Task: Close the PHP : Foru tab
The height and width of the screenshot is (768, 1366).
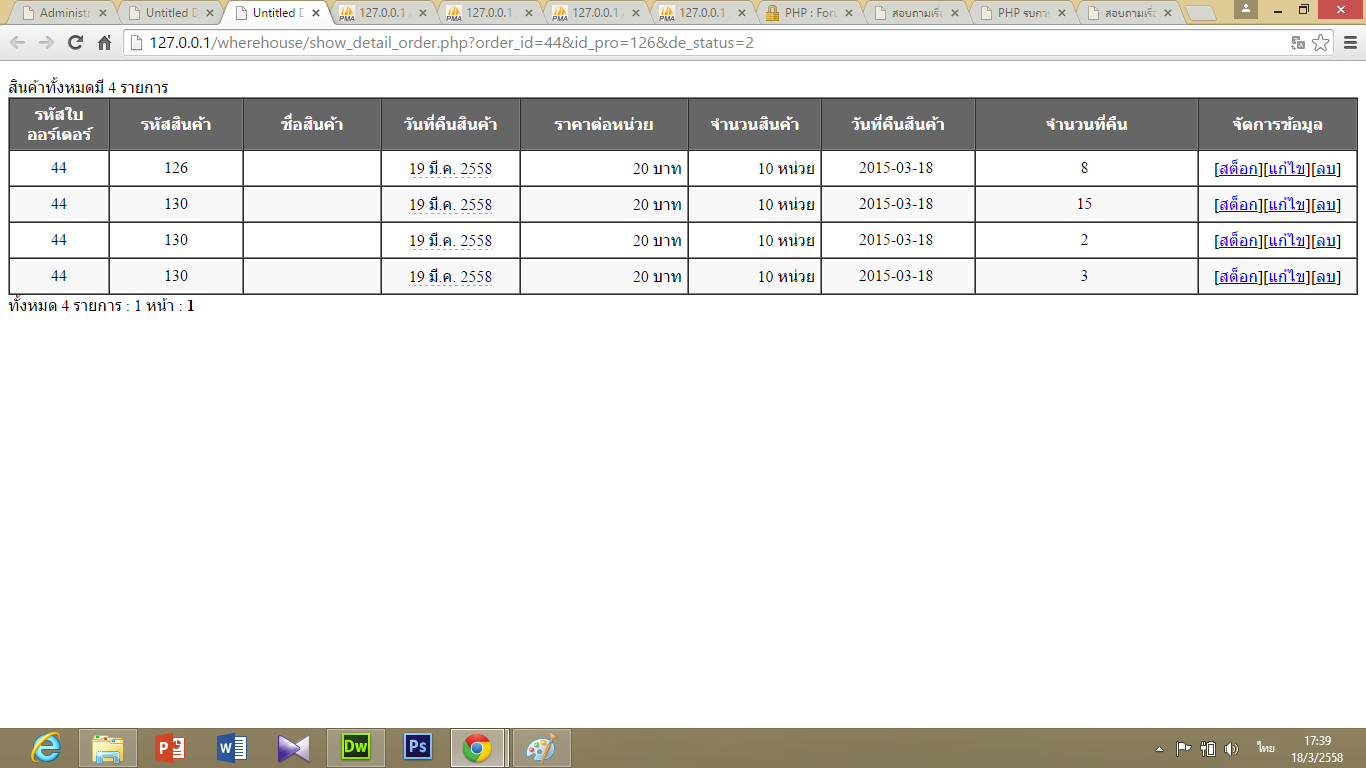Action: 849,13
